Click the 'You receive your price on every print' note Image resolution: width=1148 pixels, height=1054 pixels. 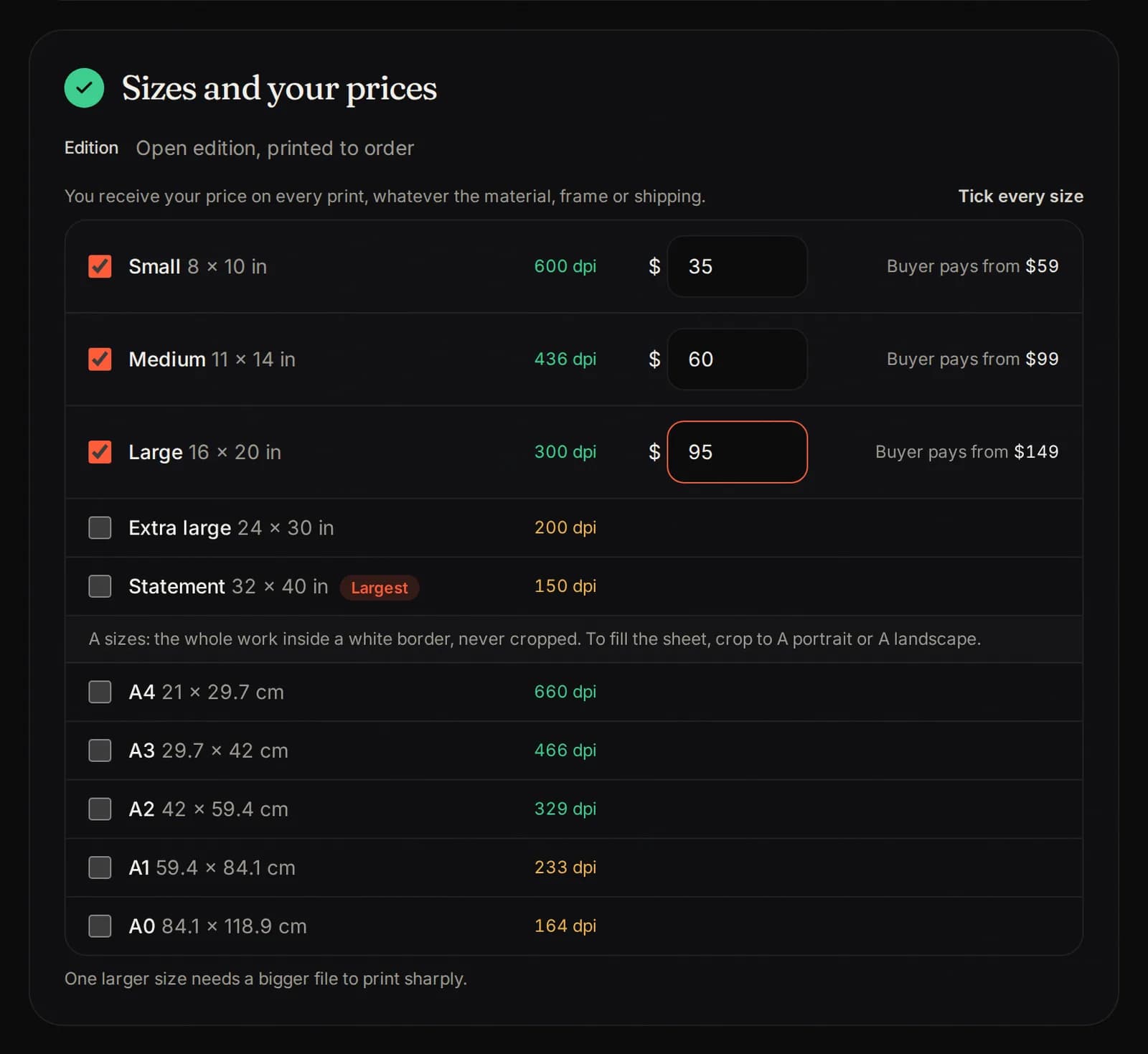(x=385, y=196)
